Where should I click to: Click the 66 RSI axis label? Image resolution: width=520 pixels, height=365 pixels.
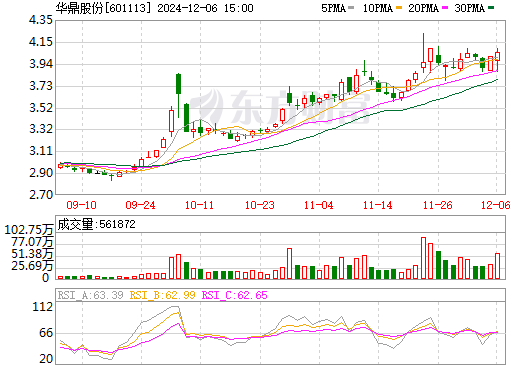46,332
